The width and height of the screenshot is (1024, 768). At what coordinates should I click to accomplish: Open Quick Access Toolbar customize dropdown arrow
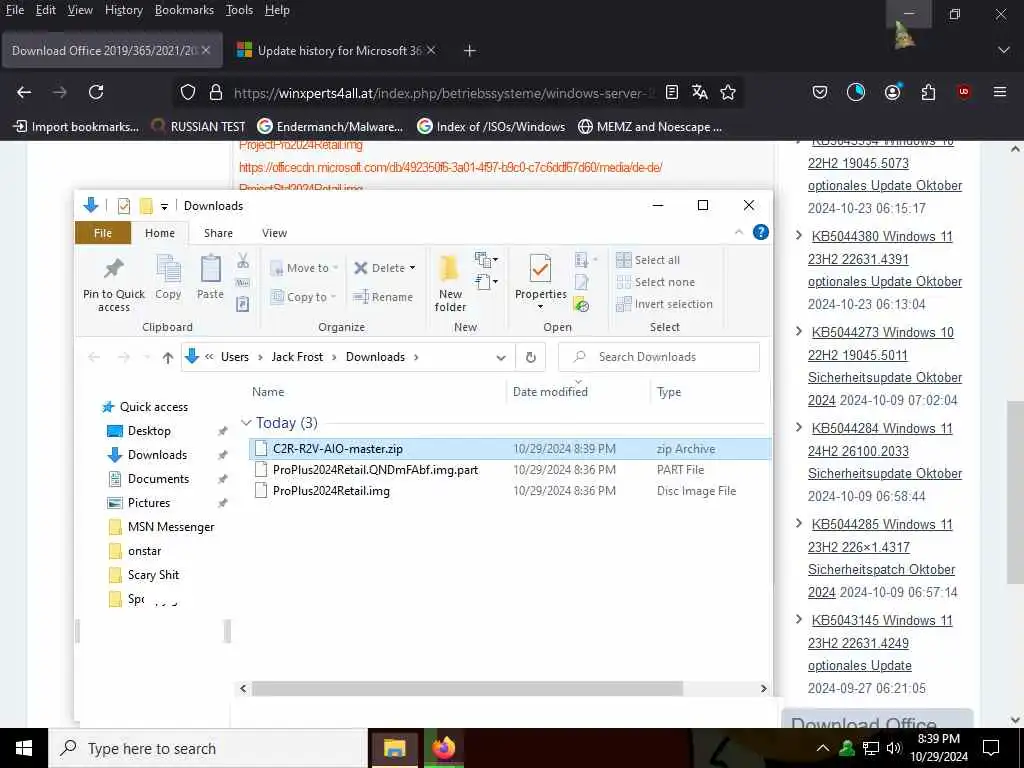pyautogui.click(x=165, y=206)
